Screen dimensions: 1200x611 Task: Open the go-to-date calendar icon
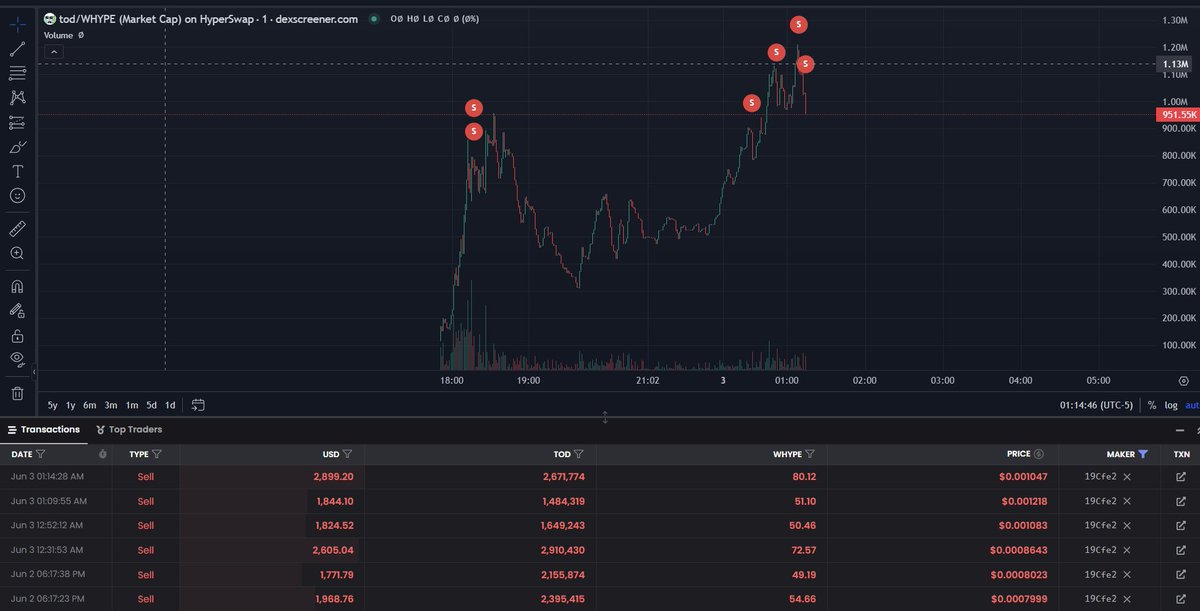[x=198, y=405]
